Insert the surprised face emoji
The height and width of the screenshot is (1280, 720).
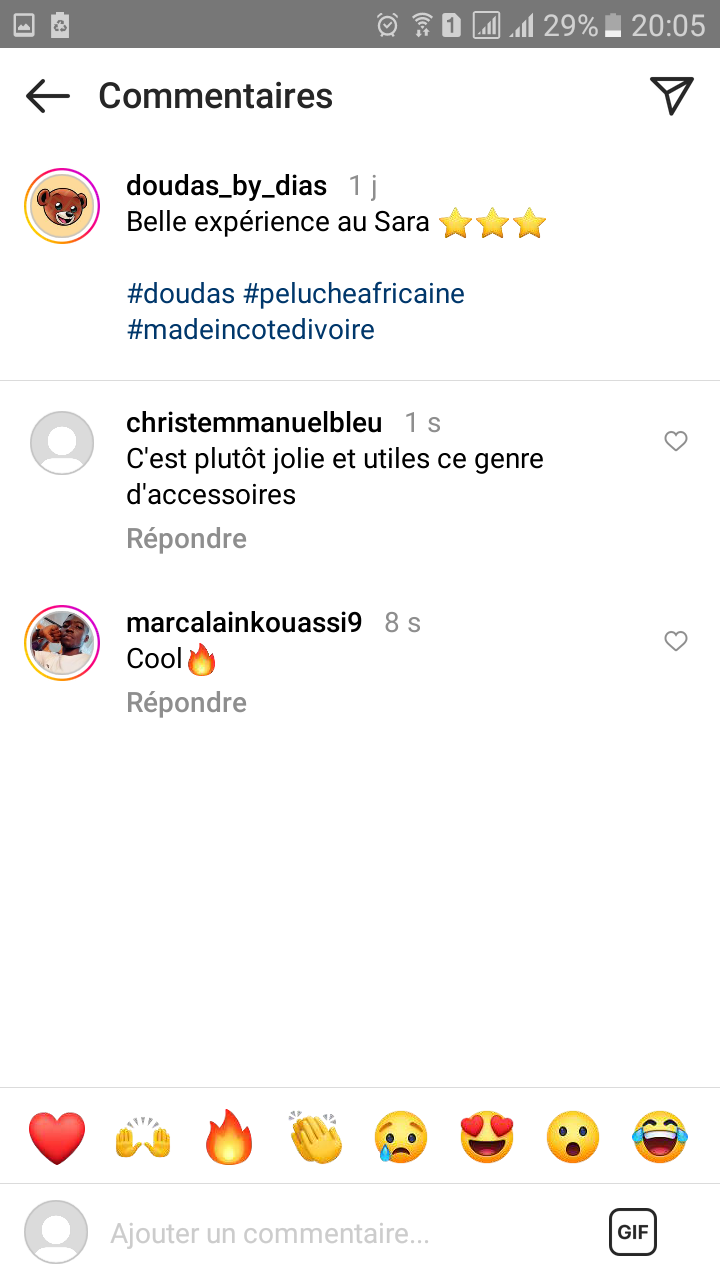pos(573,1138)
